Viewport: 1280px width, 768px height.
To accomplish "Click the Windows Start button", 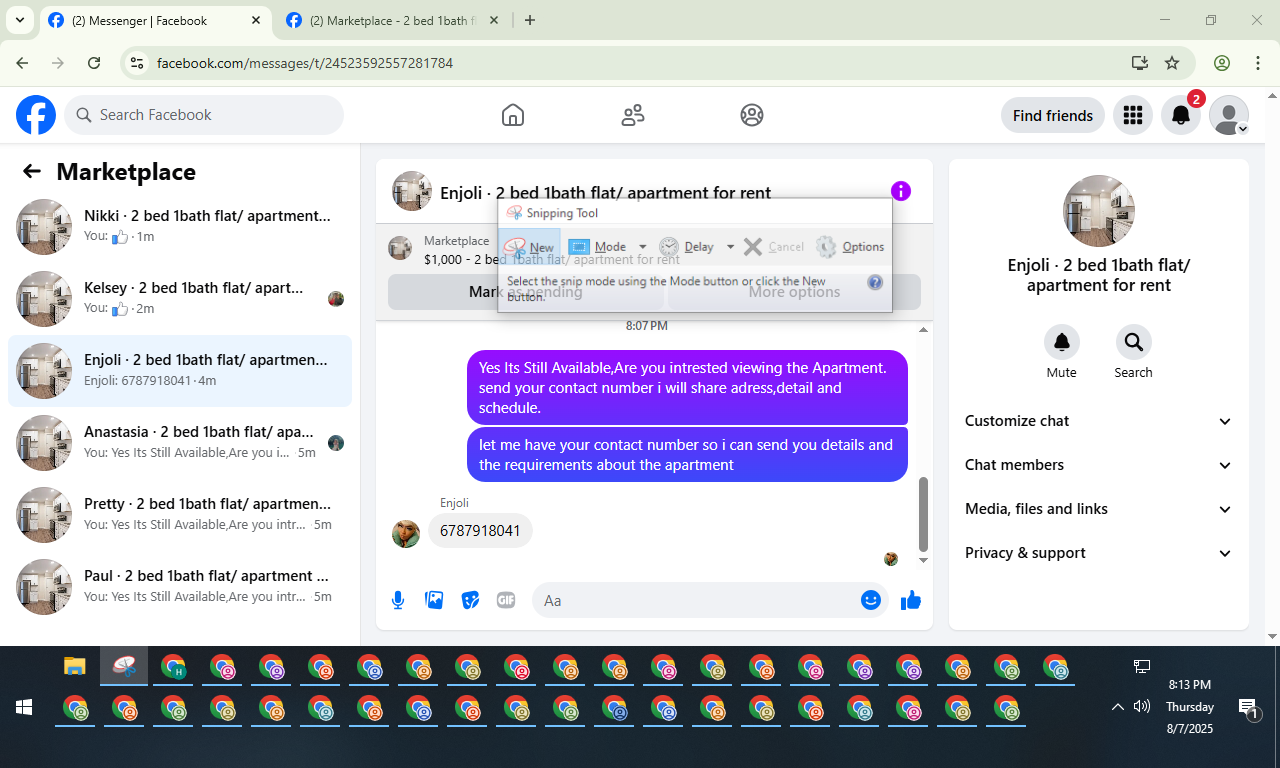I will pyautogui.click(x=24, y=708).
